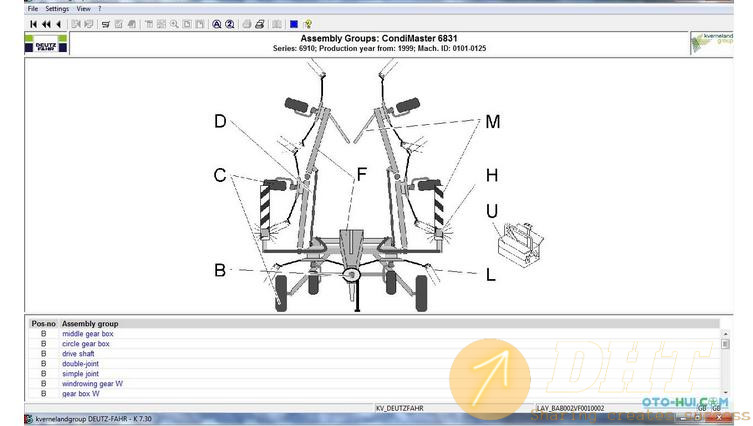Go back one step with single left arrow
Image resolution: width=753 pixels, height=426 pixels.
coord(59,24)
